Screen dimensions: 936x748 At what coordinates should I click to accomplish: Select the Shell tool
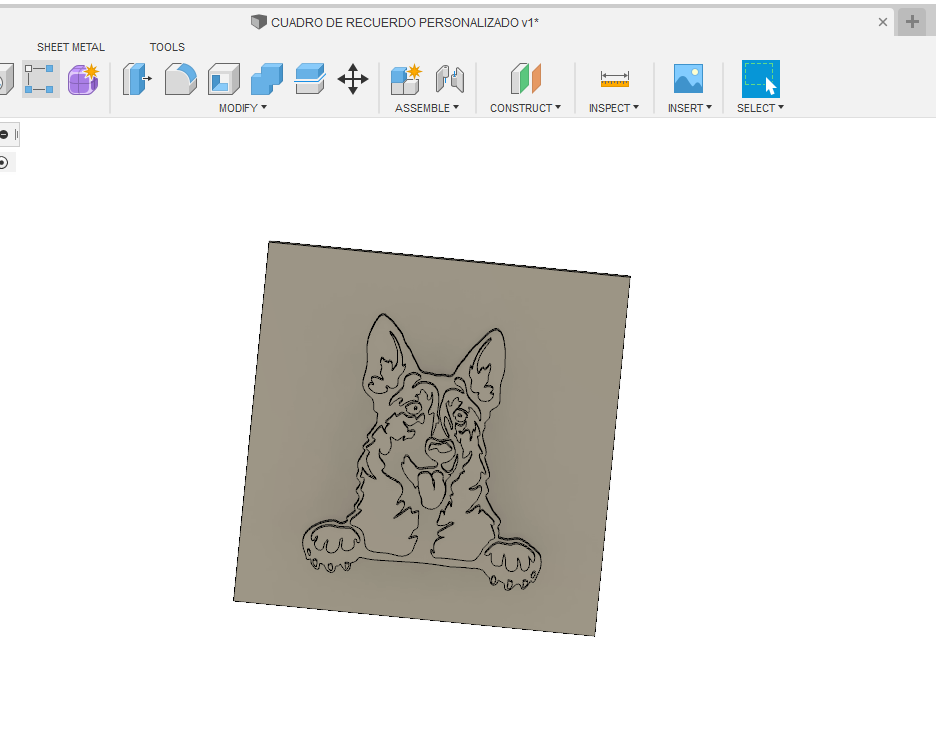pyautogui.click(x=224, y=79)
